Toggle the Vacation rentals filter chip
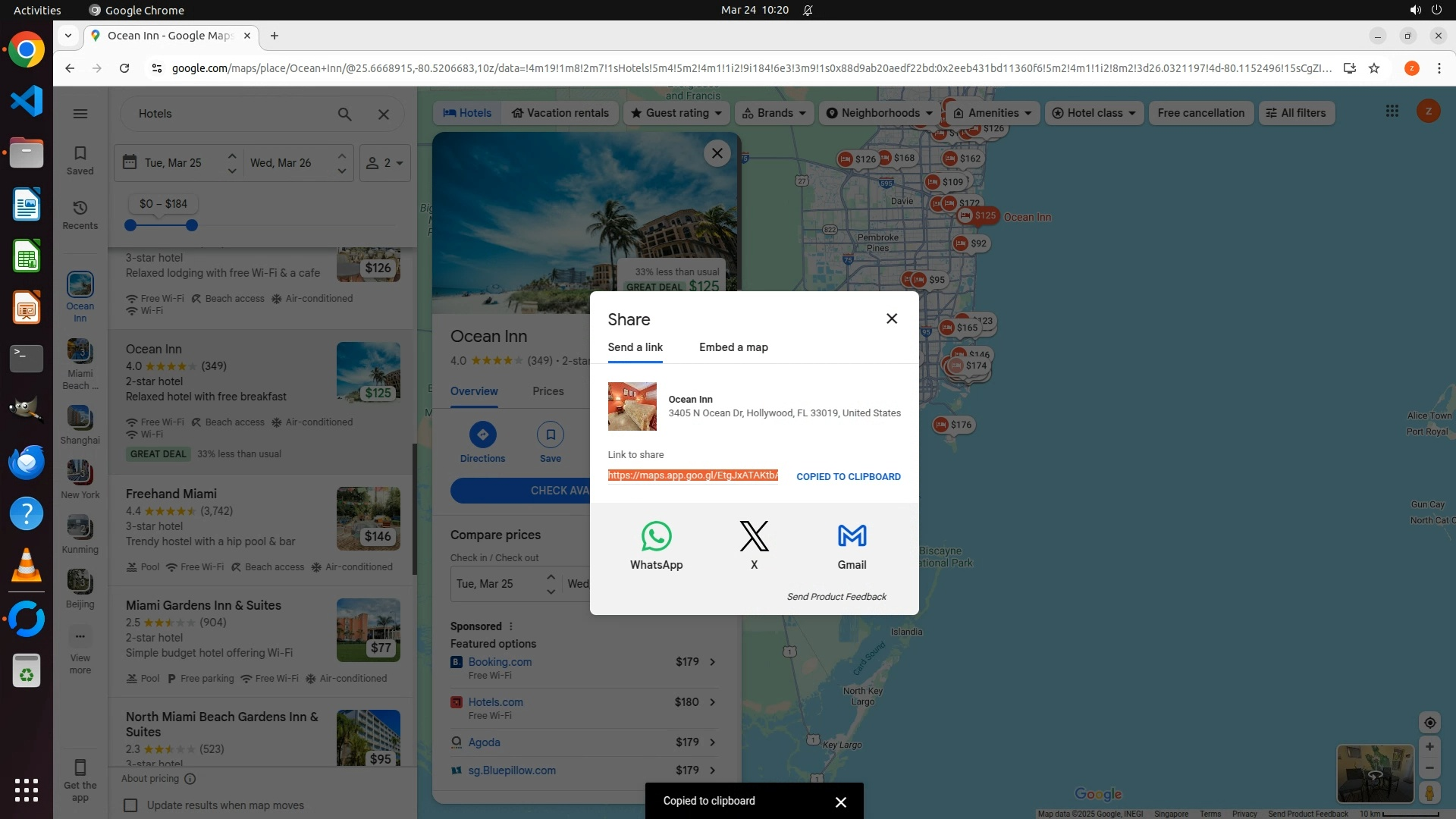This screenshot has width=1456, height=819. pos(560,113)
